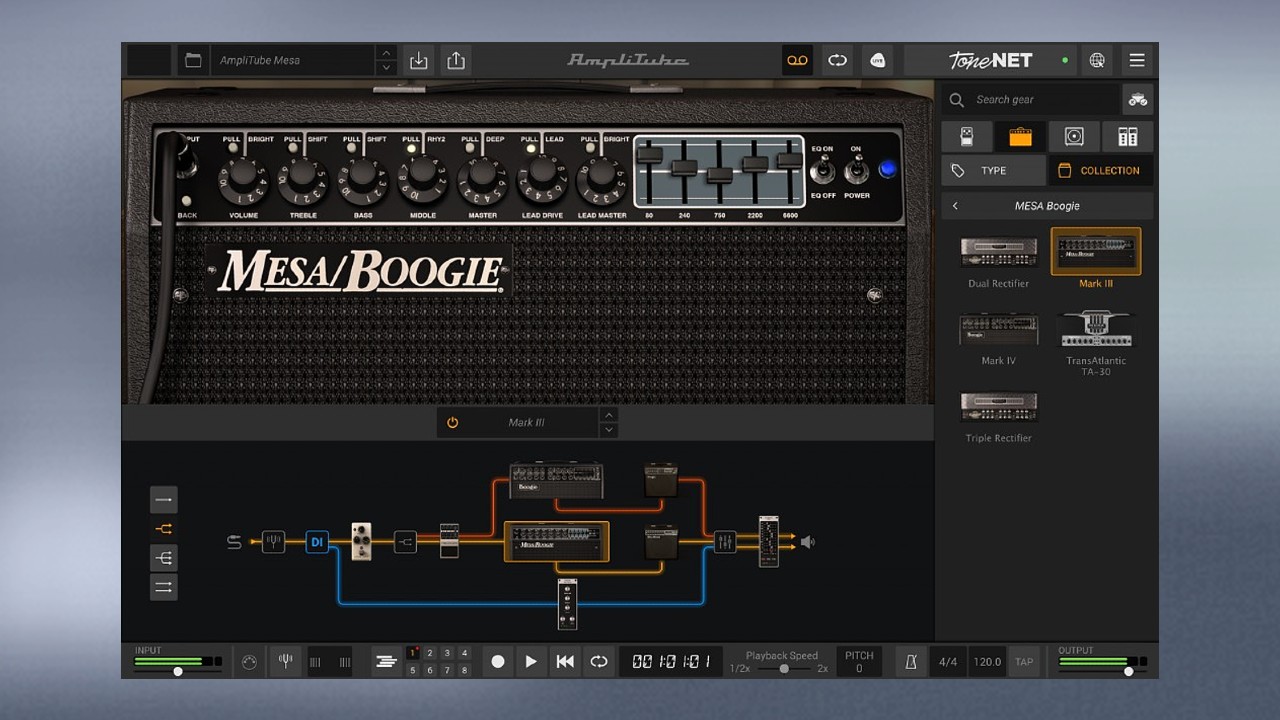Click the VOLUME knob on amp
Viewport: 1280px width, 720px height.
pos(243,176)
